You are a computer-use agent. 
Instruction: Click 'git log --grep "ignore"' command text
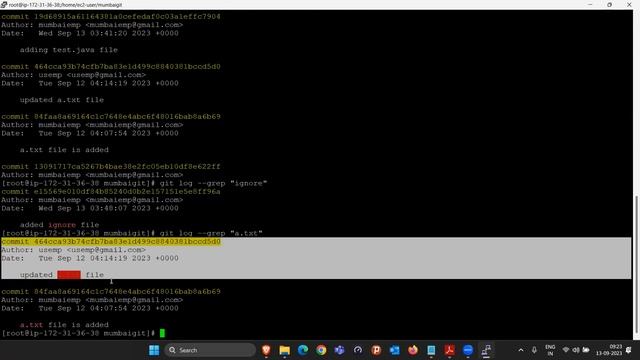point(213,183)
